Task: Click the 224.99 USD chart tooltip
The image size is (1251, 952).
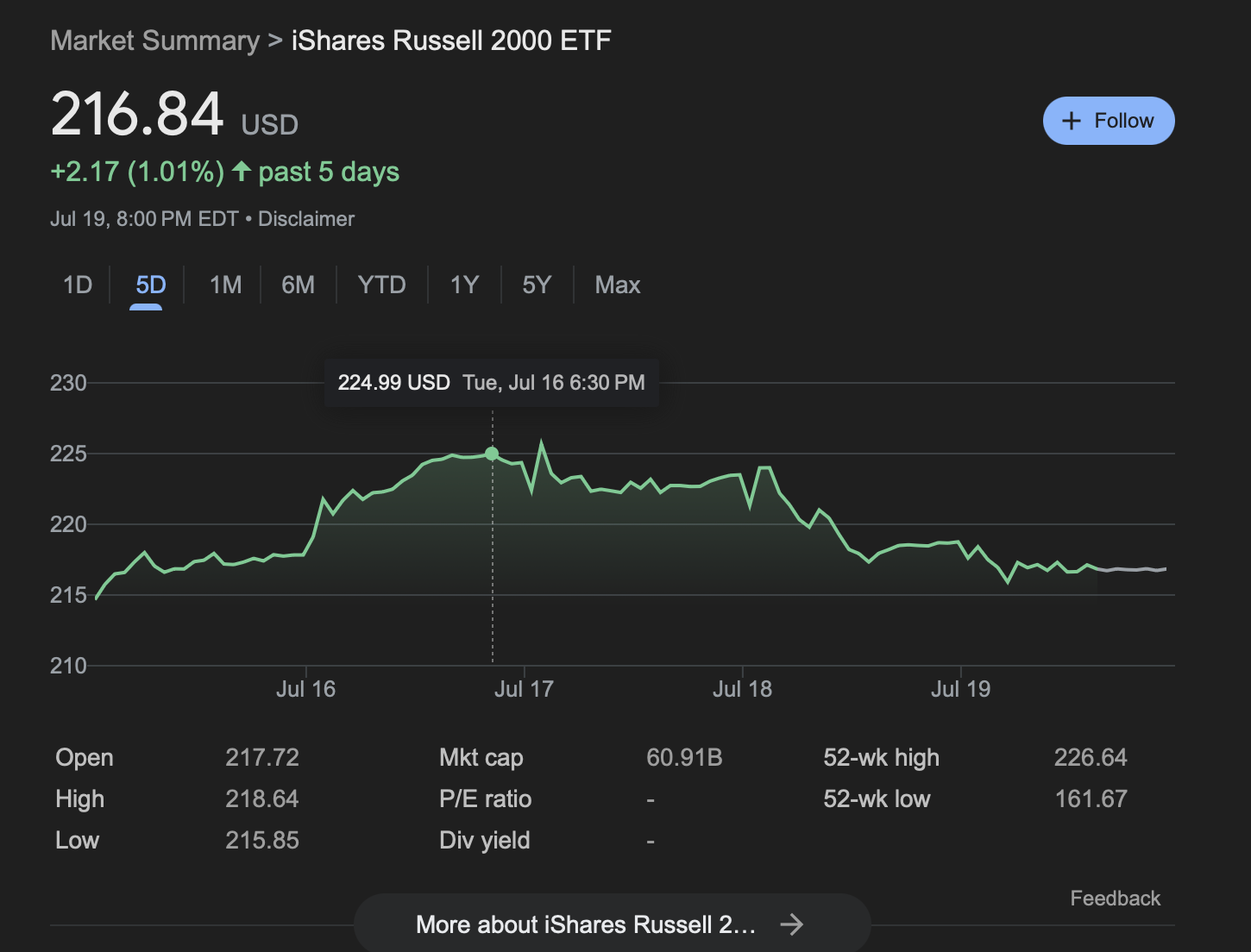Action: pos(492,383)
